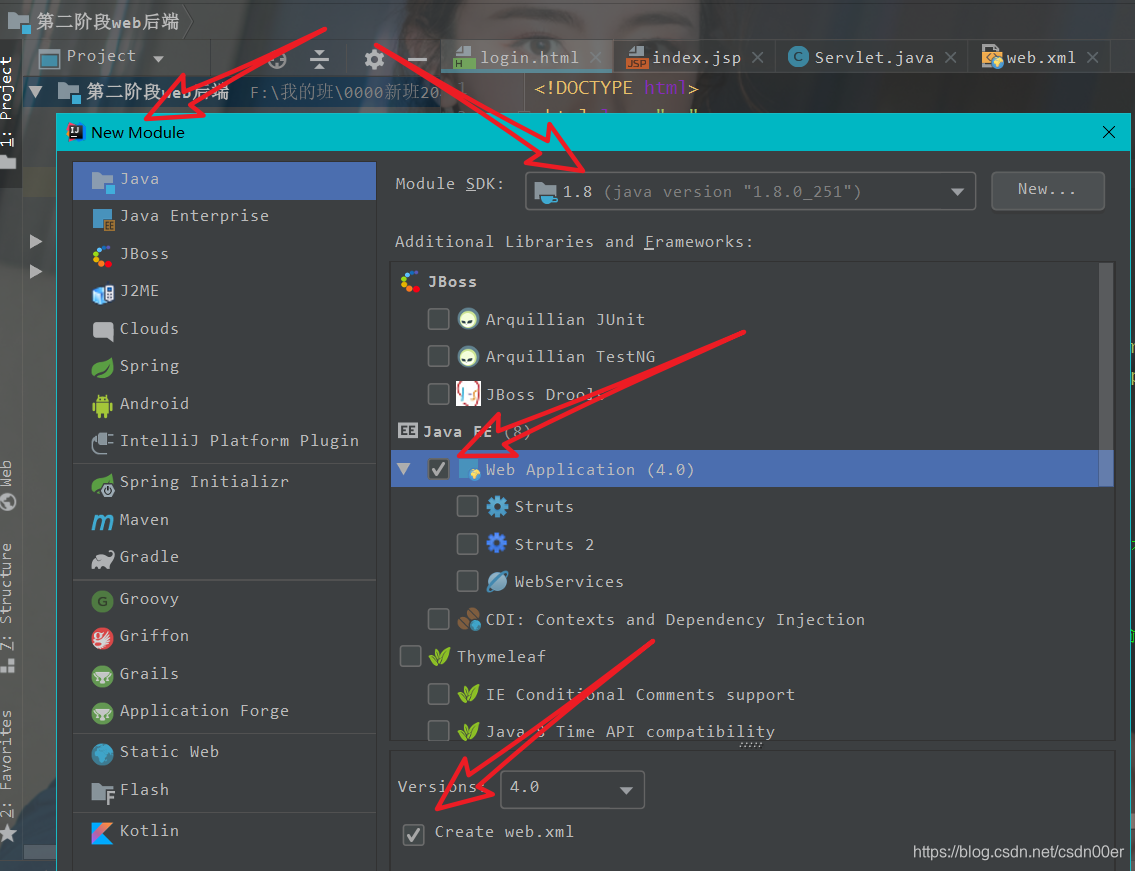Switch to web.xml editor tab

coord(1040,57)
